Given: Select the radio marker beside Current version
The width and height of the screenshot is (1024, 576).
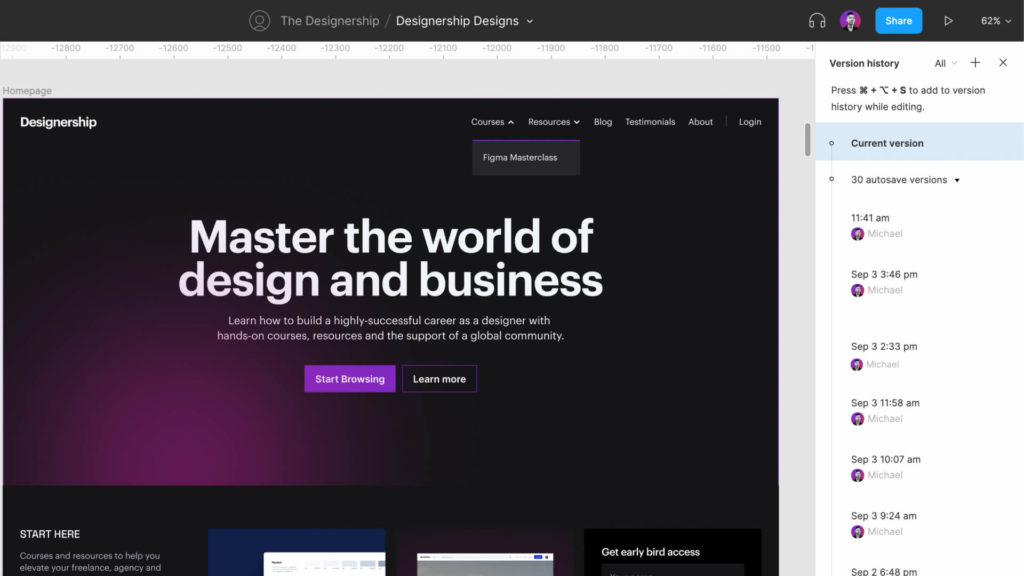Looking at the screenshot, I should coord(831,142).
